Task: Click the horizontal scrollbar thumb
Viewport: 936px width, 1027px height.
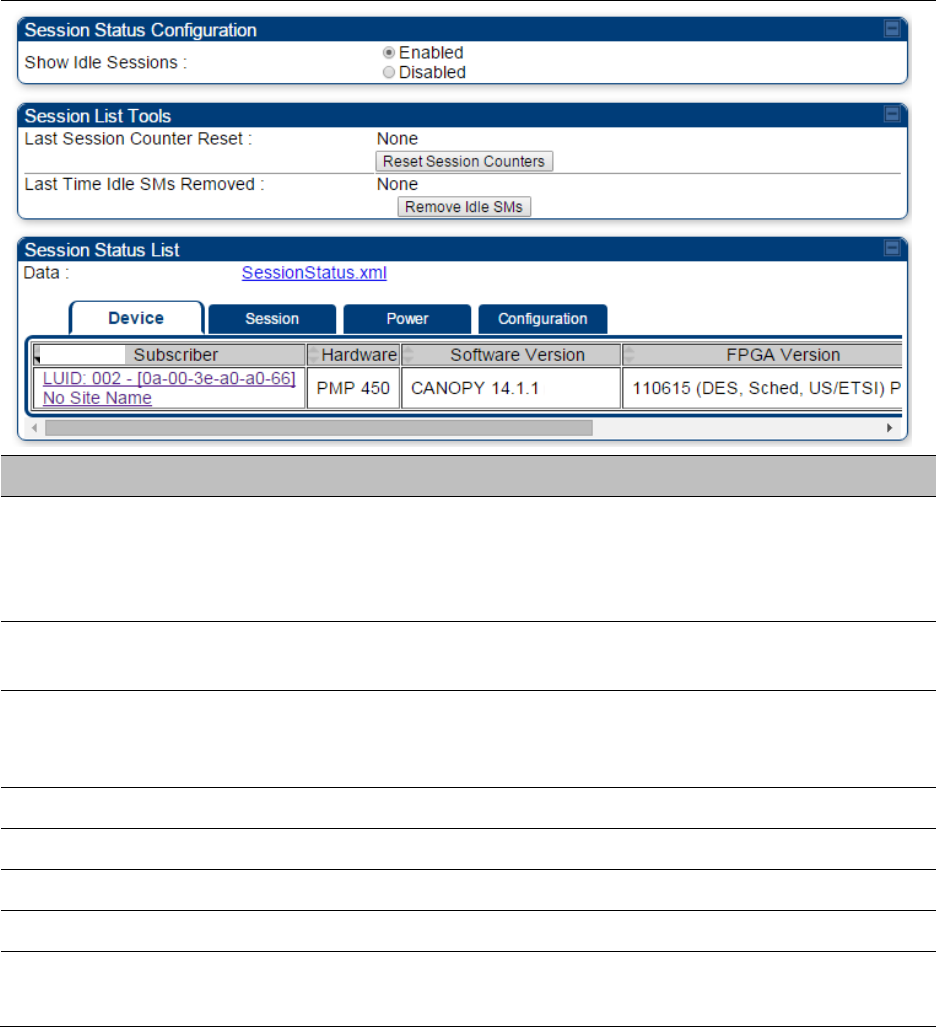Action: tap(319, 428)
